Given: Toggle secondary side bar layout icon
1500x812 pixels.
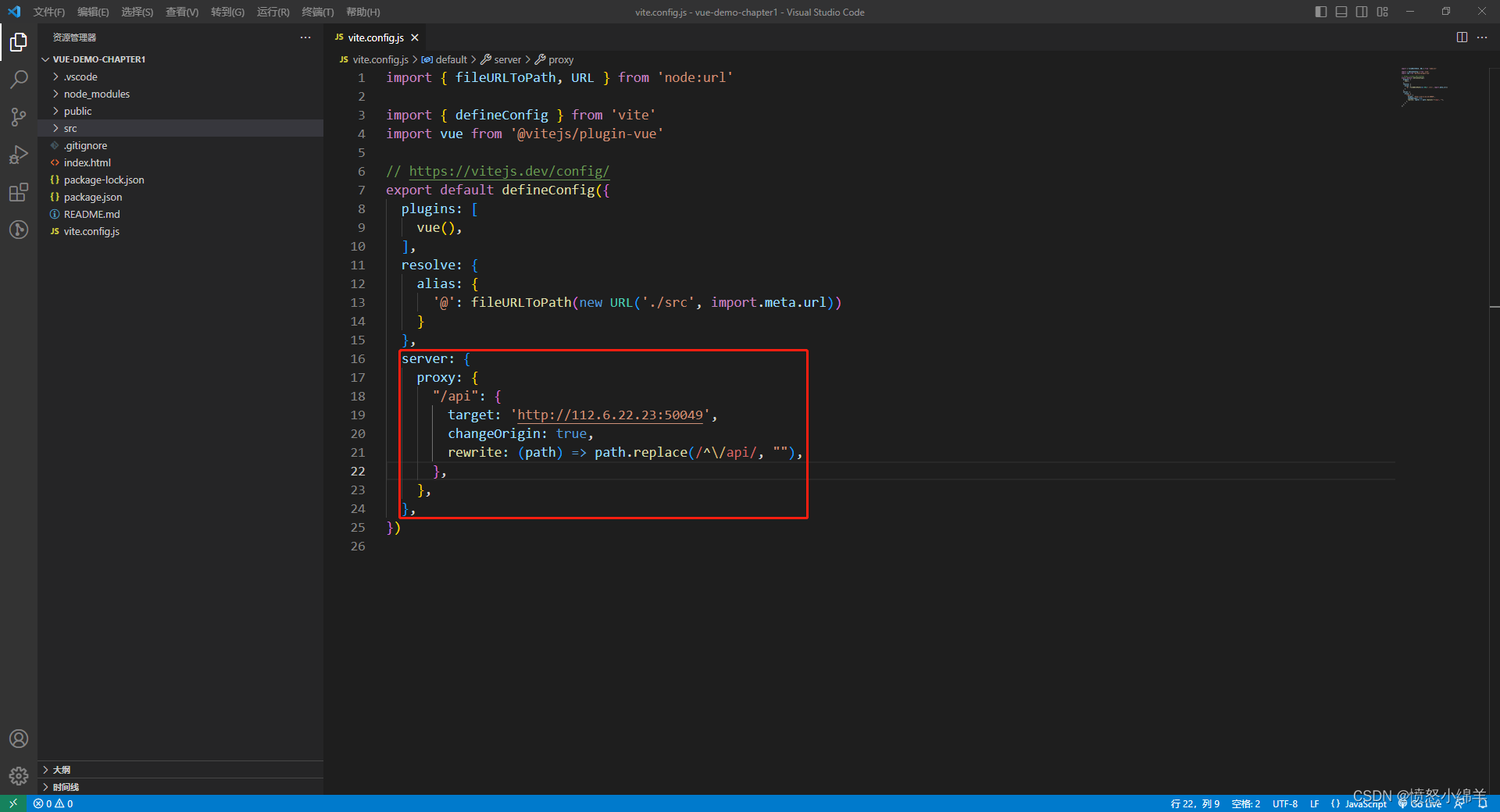Looking at the screenshot, I should point(1362,12).
